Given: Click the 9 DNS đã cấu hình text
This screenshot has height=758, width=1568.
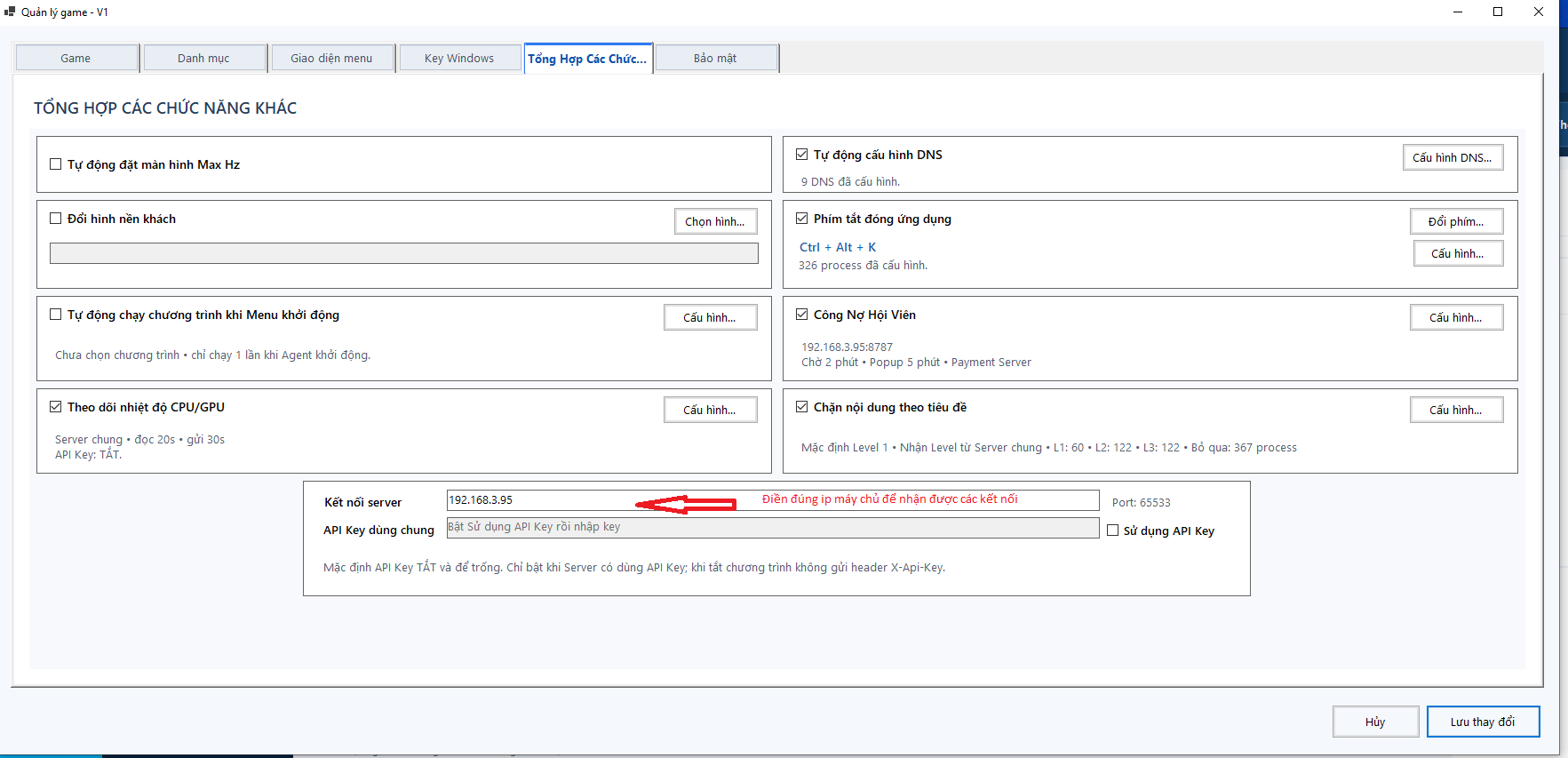Looking at the screenshot, I should pyautogui.click(x=851, y=181).
